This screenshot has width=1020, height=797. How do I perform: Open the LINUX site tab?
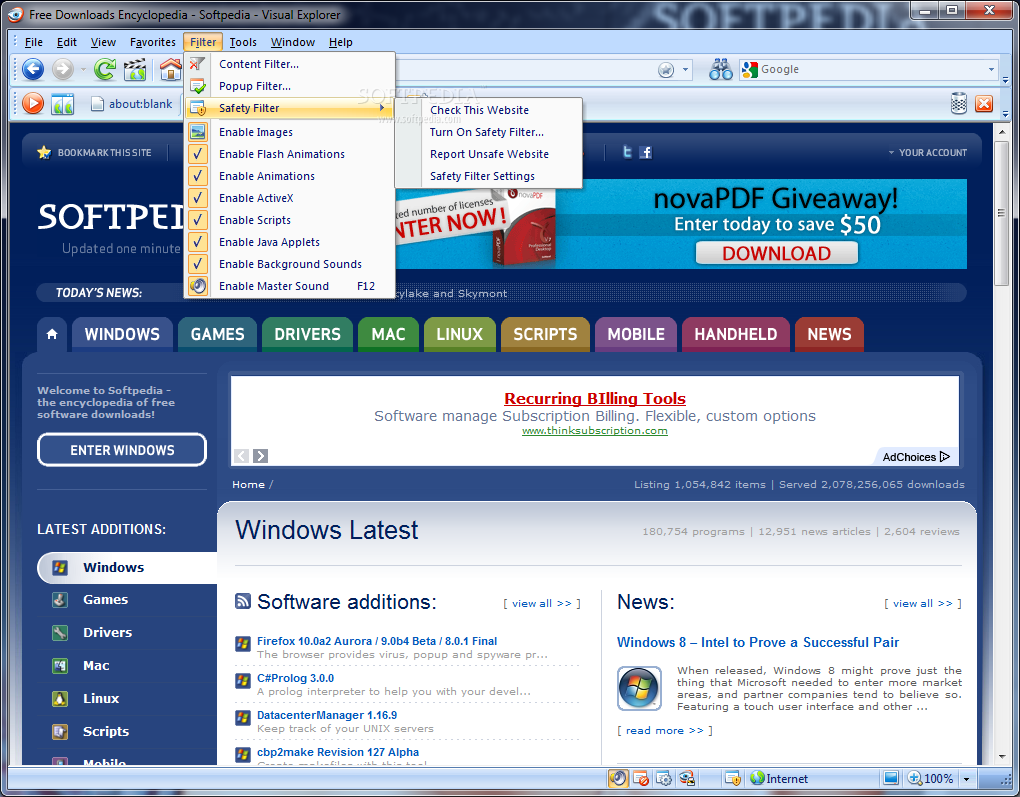pyautogui.click(x=459, y=334)
